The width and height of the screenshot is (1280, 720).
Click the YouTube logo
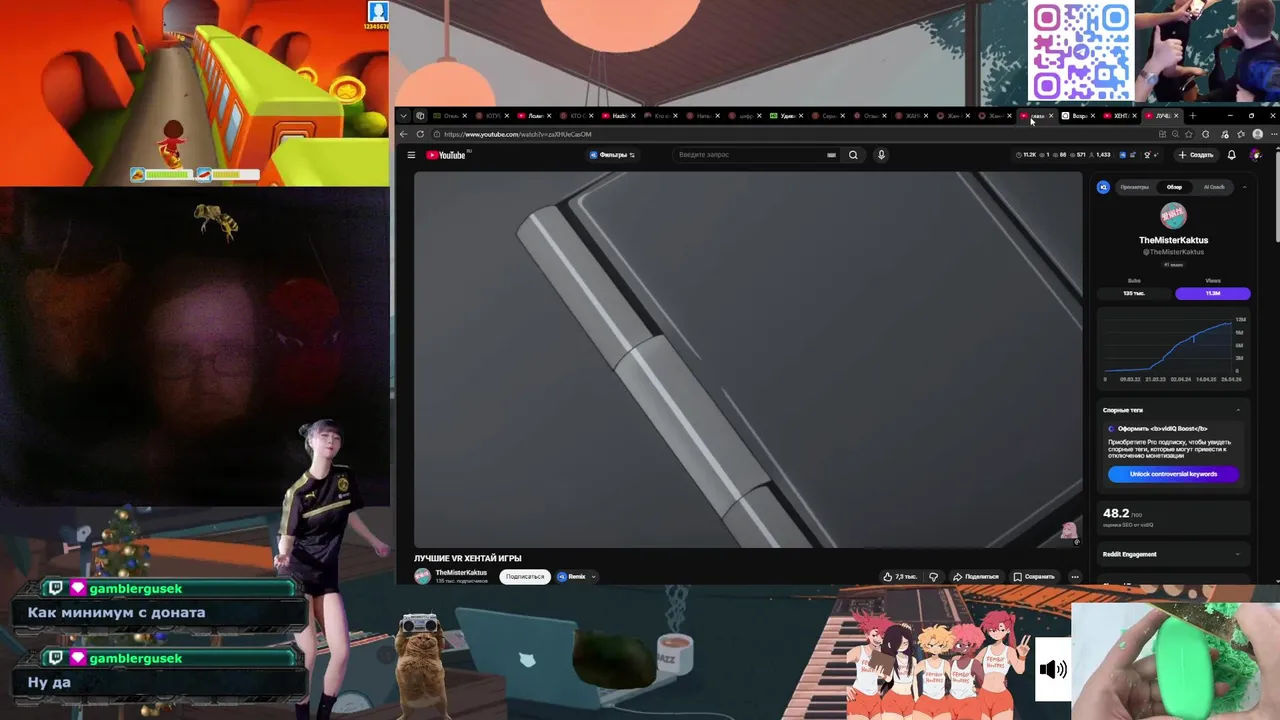pos(446,155)
